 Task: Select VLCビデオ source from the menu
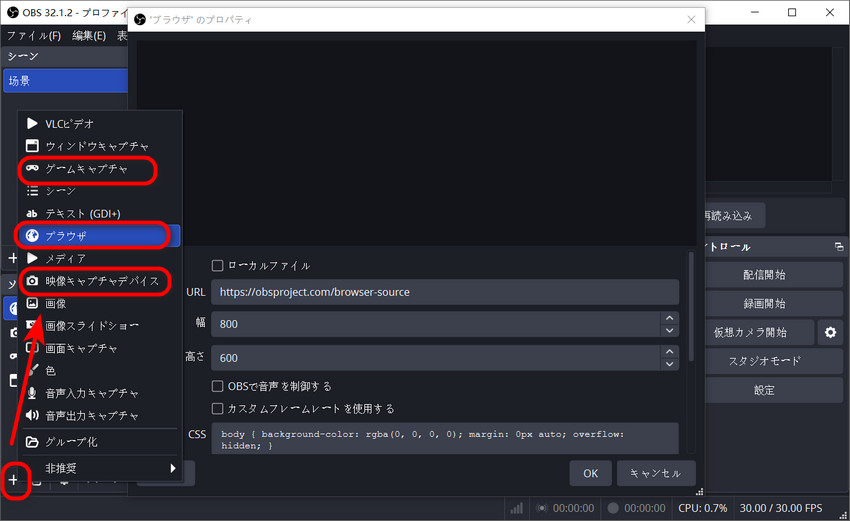(x=100, y=124)
